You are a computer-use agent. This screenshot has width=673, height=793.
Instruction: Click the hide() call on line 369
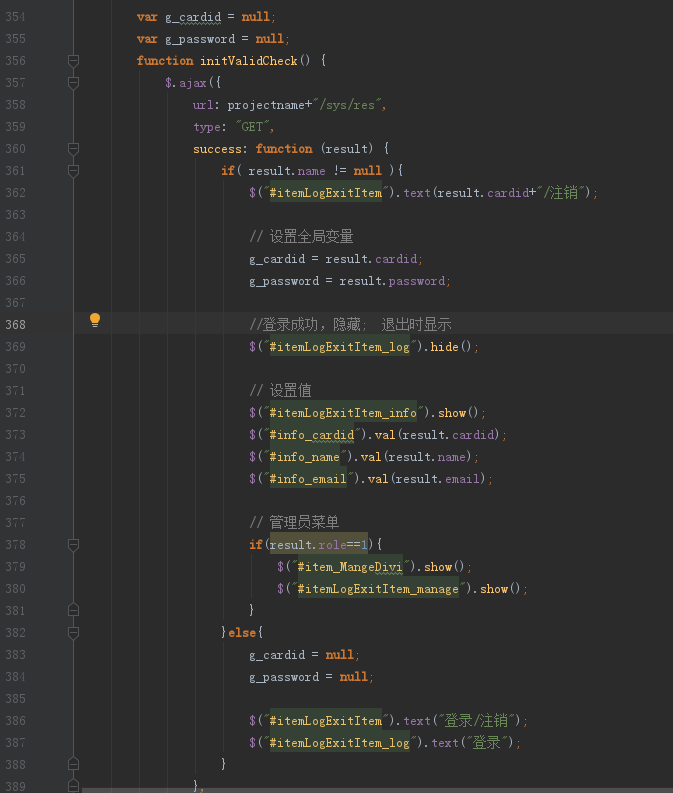[451, 347]
